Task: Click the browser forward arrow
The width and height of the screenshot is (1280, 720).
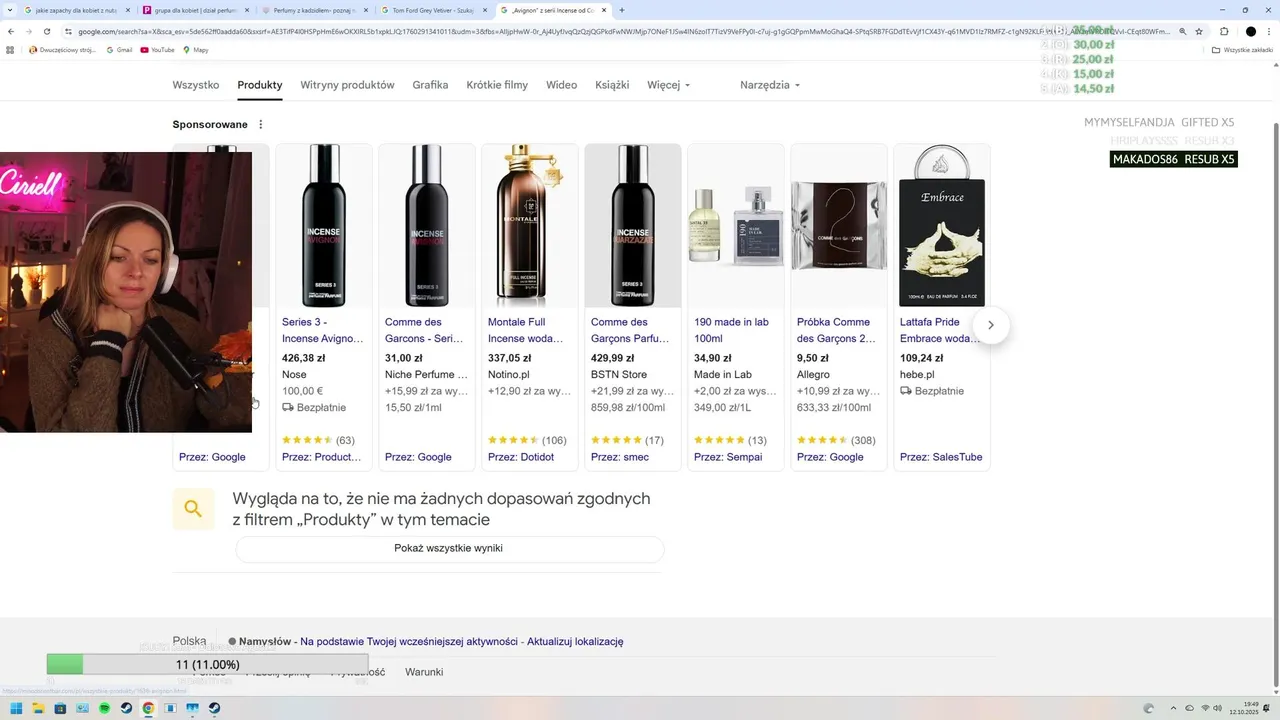Action: click(29, 31)
